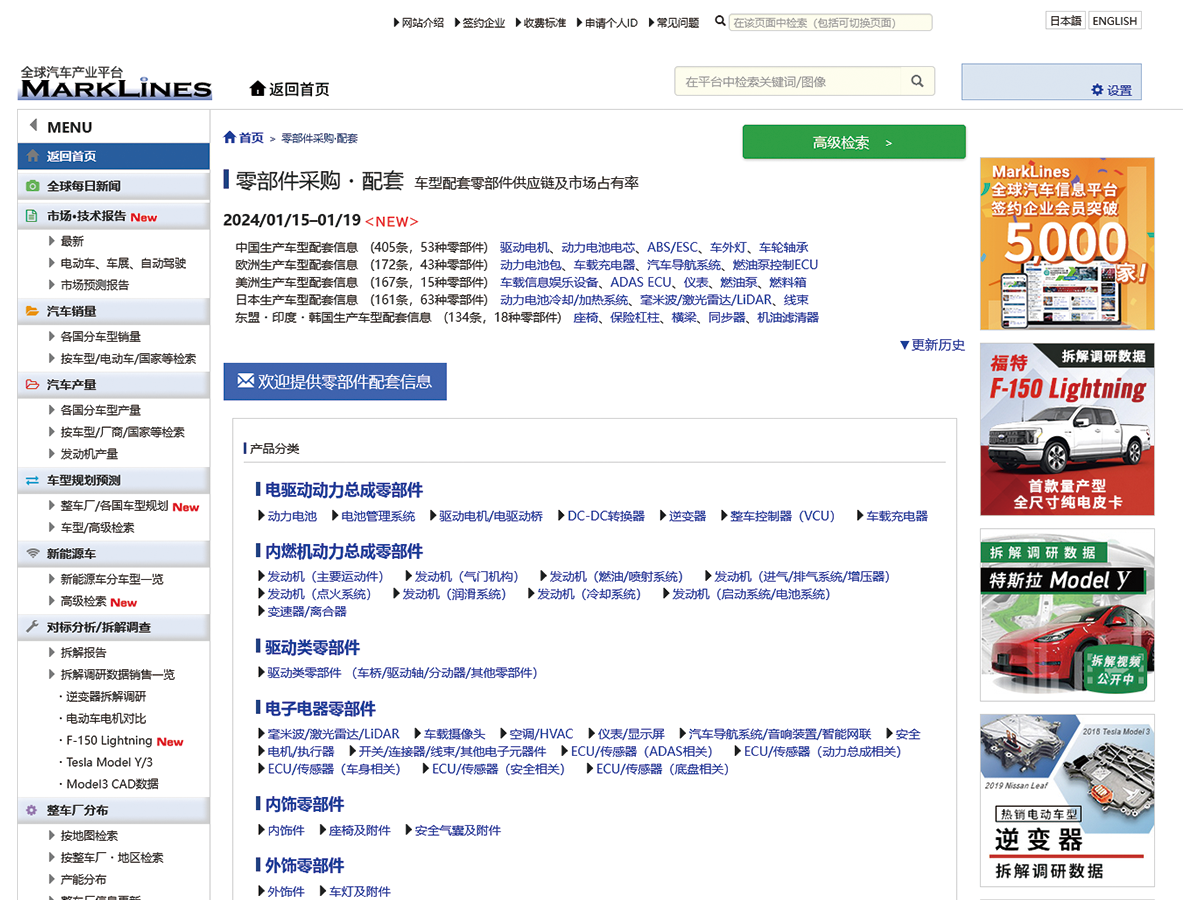Image resolution: width=1200 pixels, height=900 pixels.
Task: Click the home icon in 返回首页 sidebar row
Action: [x=32, y=156]
